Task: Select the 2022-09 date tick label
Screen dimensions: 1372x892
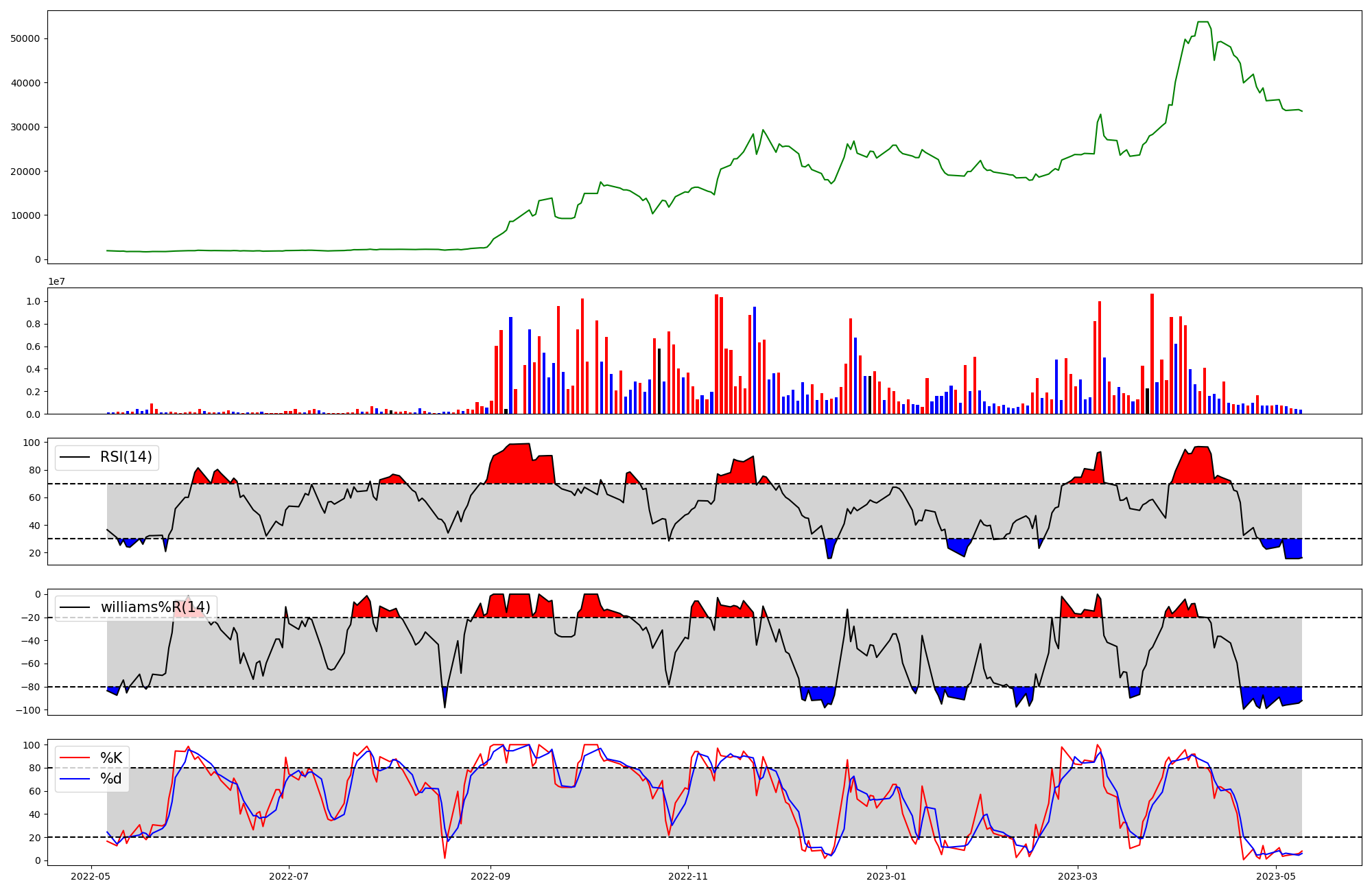Action: pyautogui.click(x=490, y=876)
